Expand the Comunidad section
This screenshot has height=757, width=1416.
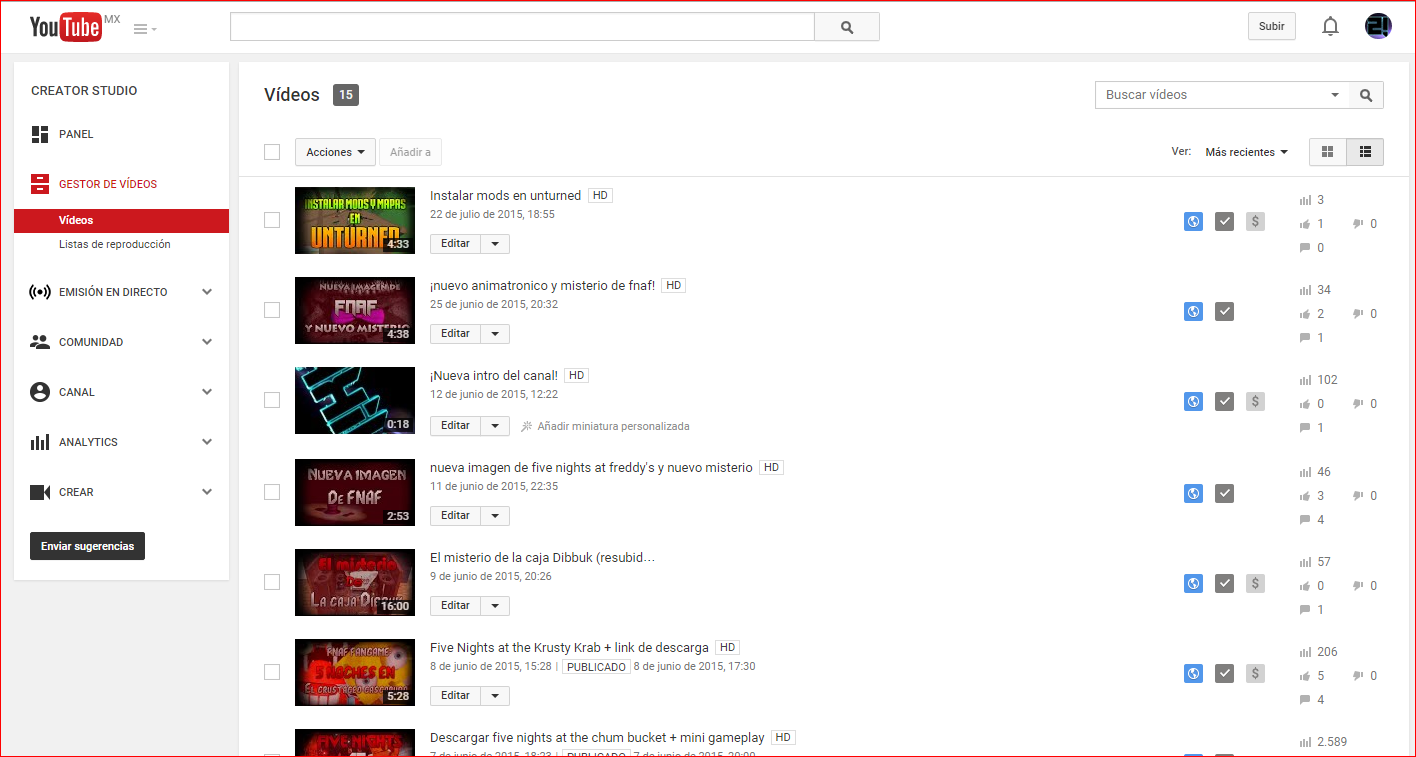(207, 342)
